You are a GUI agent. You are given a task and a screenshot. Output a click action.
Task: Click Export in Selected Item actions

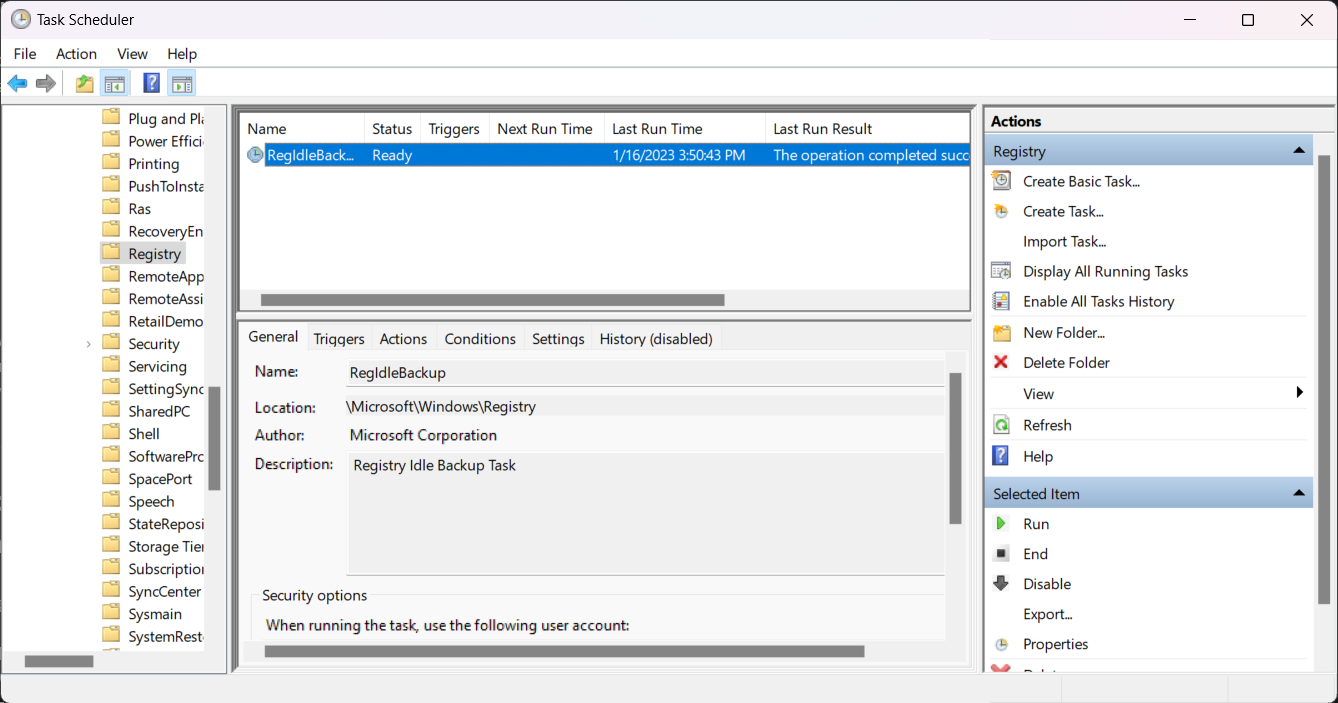coord(1047,614)
